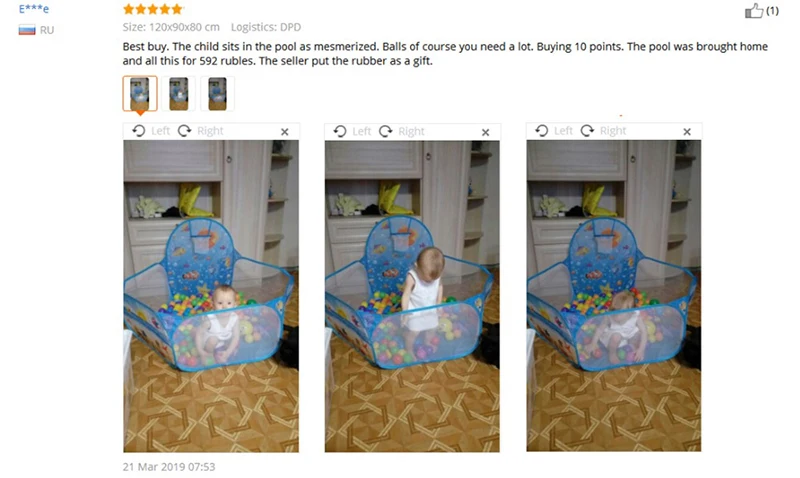Rotate third photo left
800x478 pixels.
coord(554,131)
